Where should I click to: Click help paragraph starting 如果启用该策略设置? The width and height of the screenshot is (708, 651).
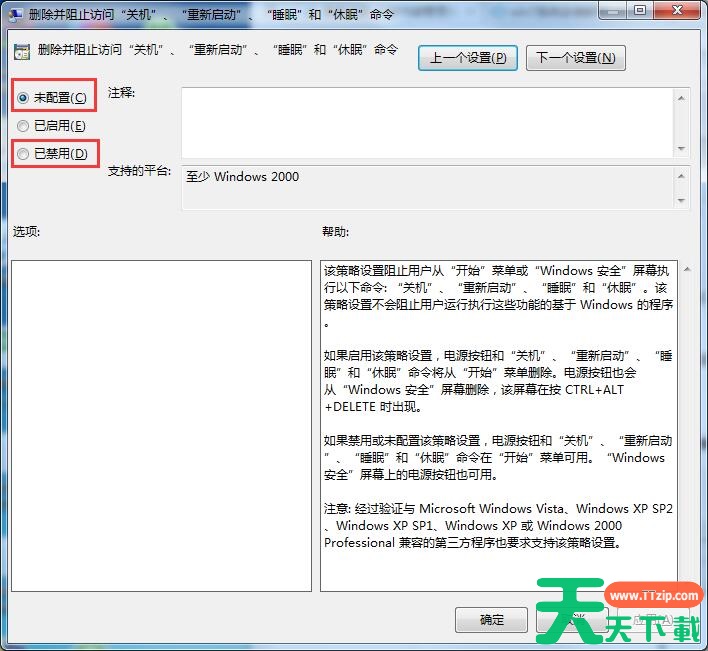tap(498, 381)
